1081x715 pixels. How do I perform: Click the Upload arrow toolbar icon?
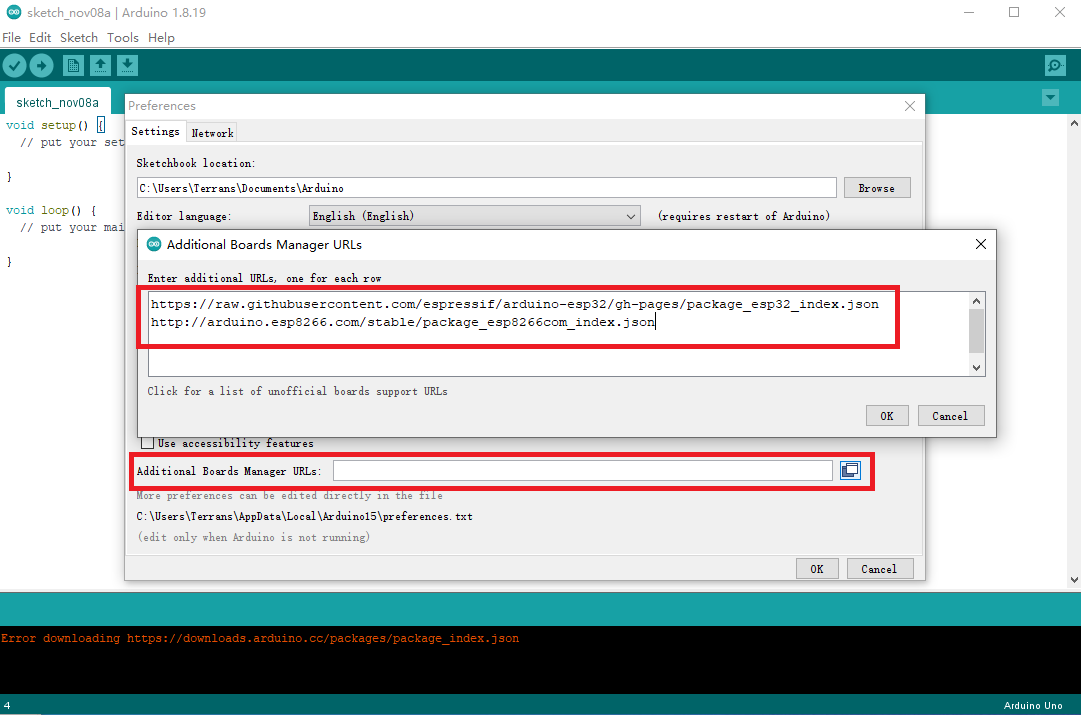(41, 66)
